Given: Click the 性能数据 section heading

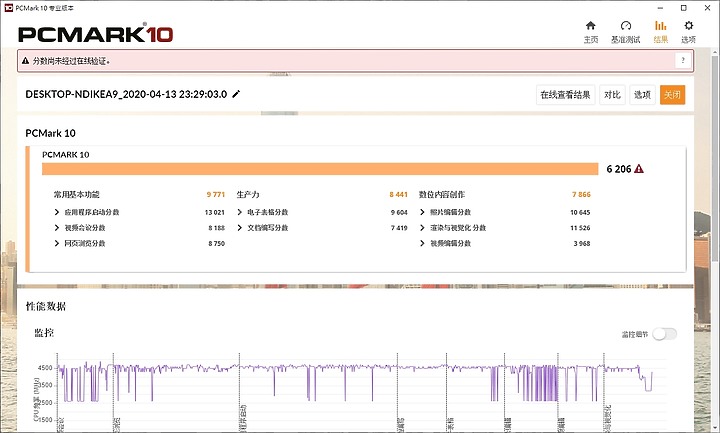Looking at the screenshot, I should [46, 306].
